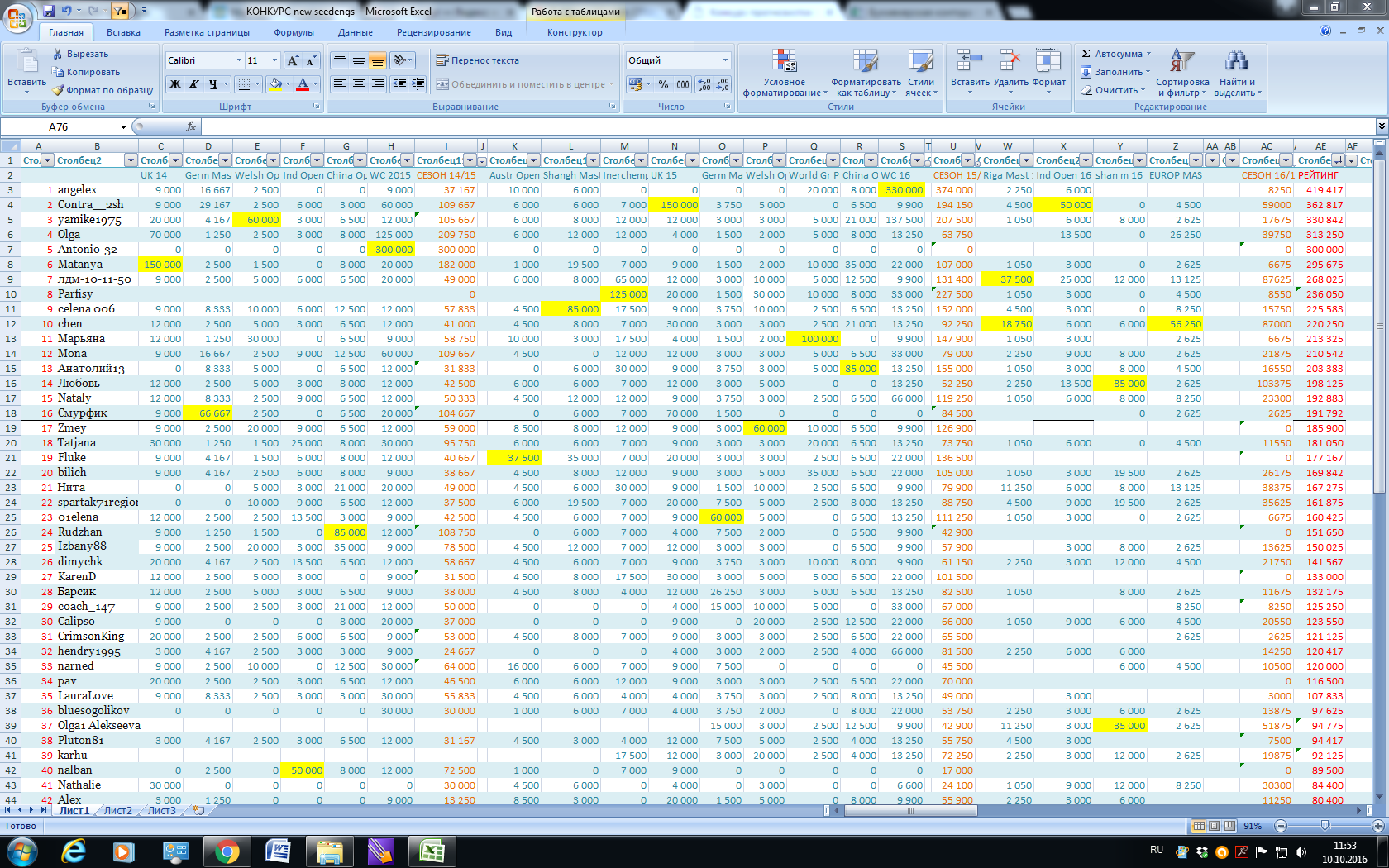Click the Find and Select binoculars icon
The height and width of the screenshot is (868, 1389).
pyautogui.click(x=1236, y=60)
